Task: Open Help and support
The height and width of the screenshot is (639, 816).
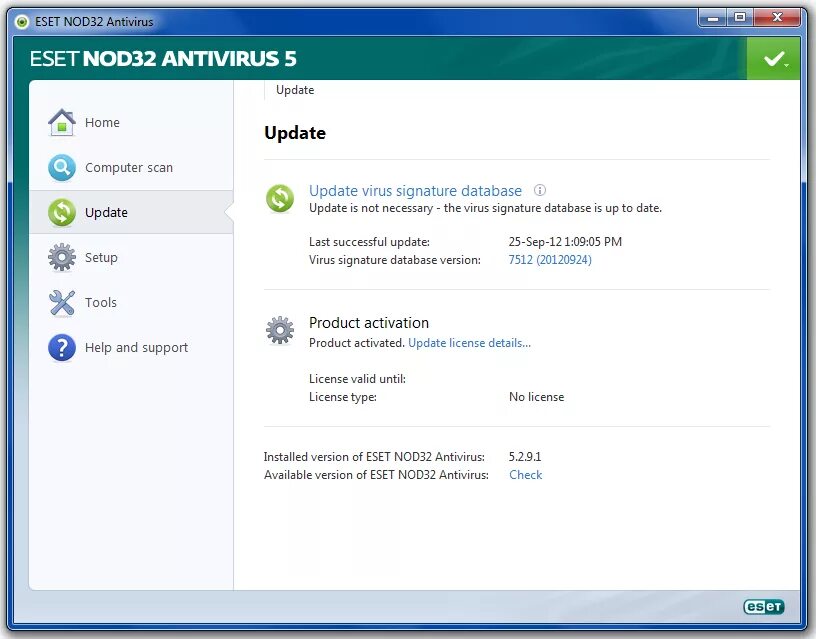Action: pos(131,348)
